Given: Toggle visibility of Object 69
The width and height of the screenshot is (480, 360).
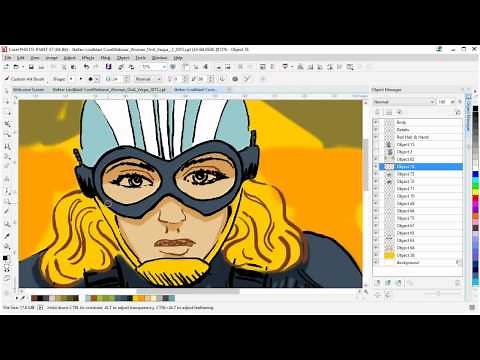Looking at the screenshot, I should click(376, 203).
